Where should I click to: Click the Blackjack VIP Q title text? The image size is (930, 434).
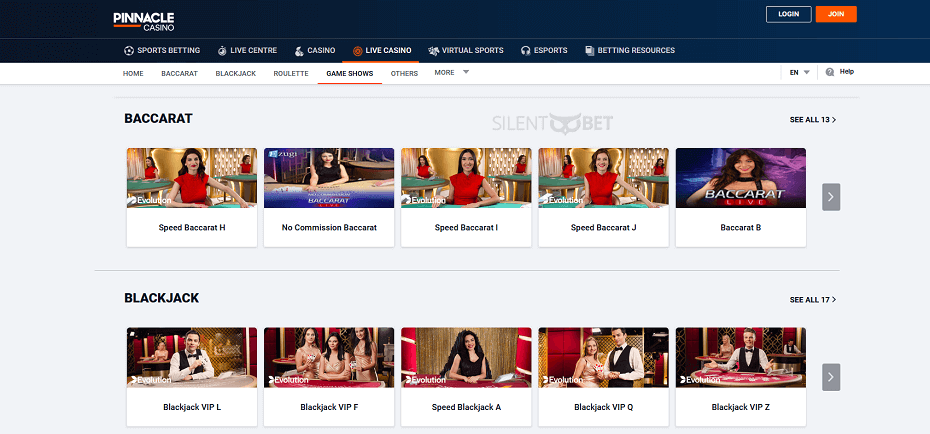(x=603, y=407)
